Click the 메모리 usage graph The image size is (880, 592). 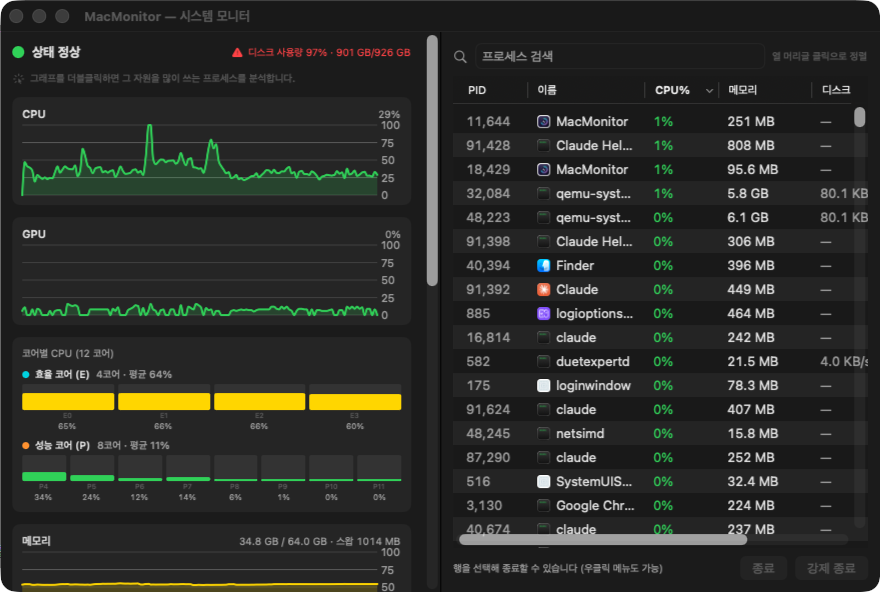coord(199,571)
